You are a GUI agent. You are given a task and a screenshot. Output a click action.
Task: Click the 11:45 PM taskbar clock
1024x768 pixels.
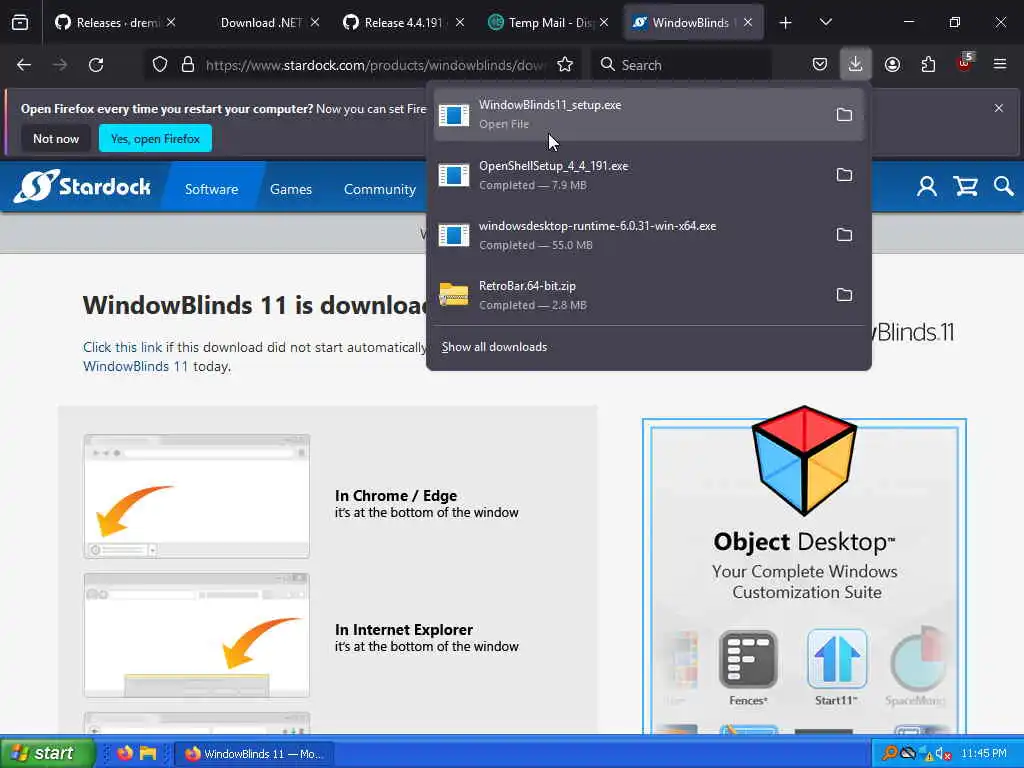coord(984,754)
